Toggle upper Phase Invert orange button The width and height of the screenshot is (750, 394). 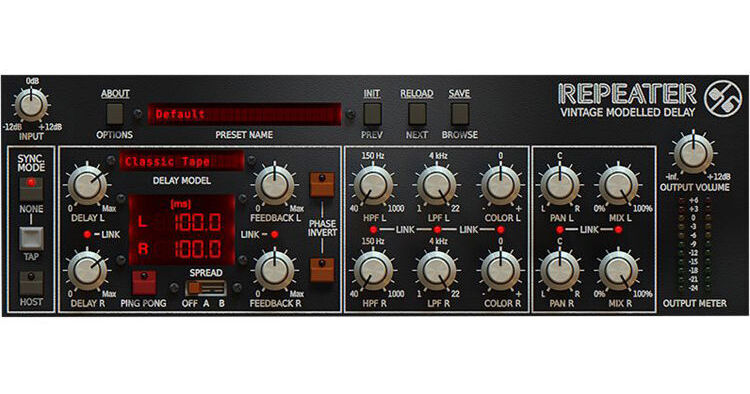point(322,185)
